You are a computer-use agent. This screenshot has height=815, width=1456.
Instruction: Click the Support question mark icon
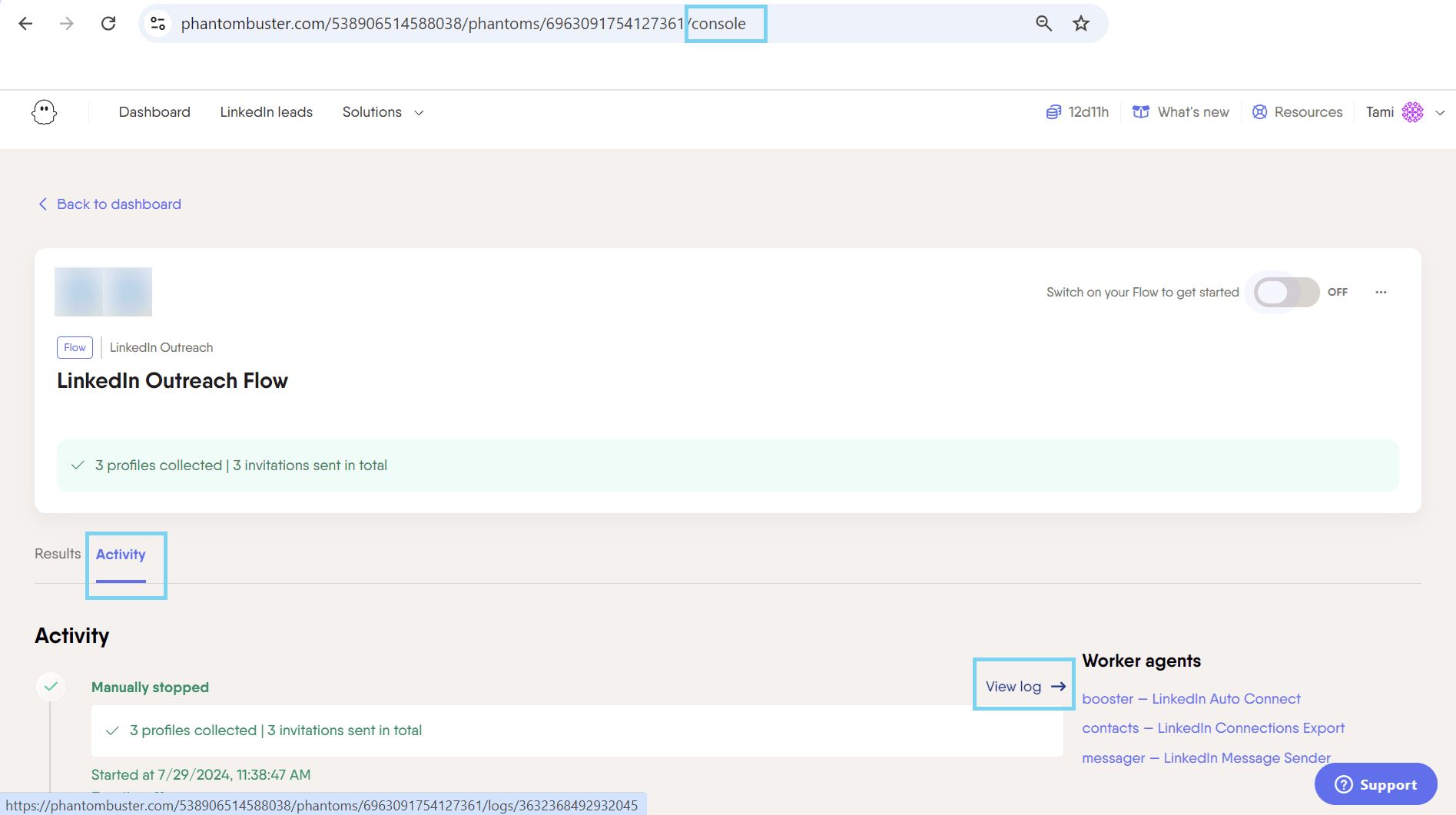(x=1343, y=784)
